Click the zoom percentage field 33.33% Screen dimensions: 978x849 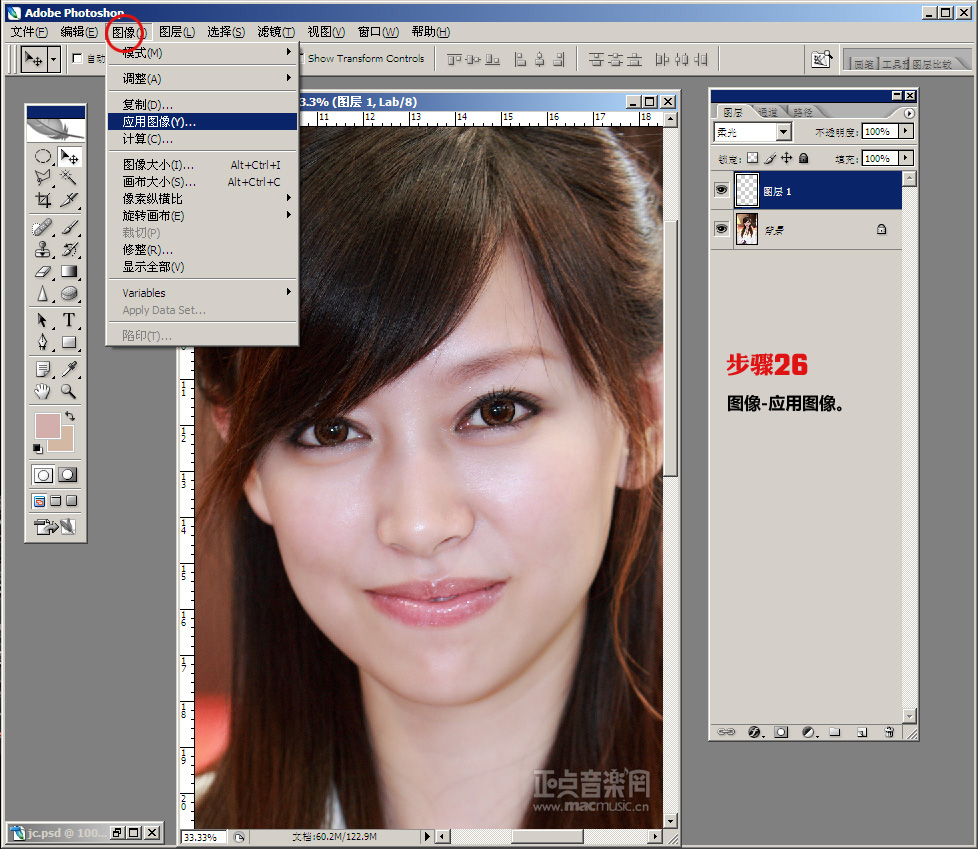[x=203, y=836]
